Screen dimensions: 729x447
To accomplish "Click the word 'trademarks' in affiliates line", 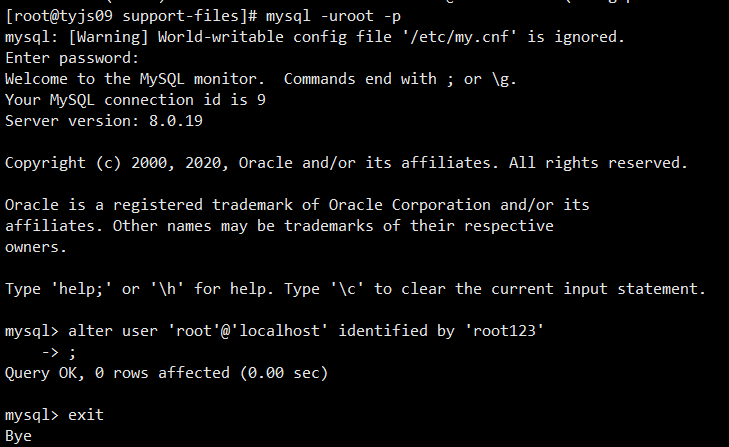I will 328,226.
